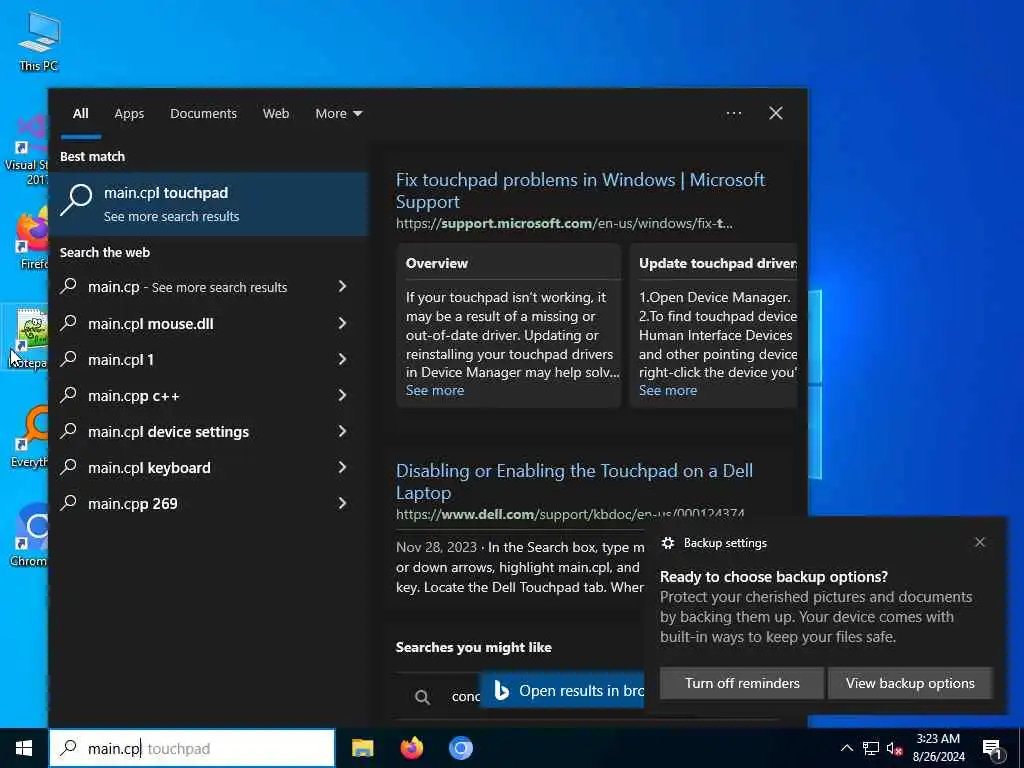1024x768 pixels.
Task: Click Open results in browser button
Action: (x=563, y=691)
